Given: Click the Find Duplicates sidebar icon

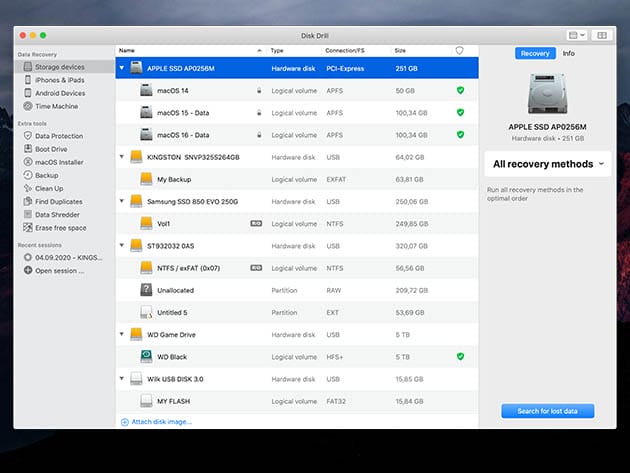Looking at the screenshot, I should pyautogui.click(x=27, y=201).
